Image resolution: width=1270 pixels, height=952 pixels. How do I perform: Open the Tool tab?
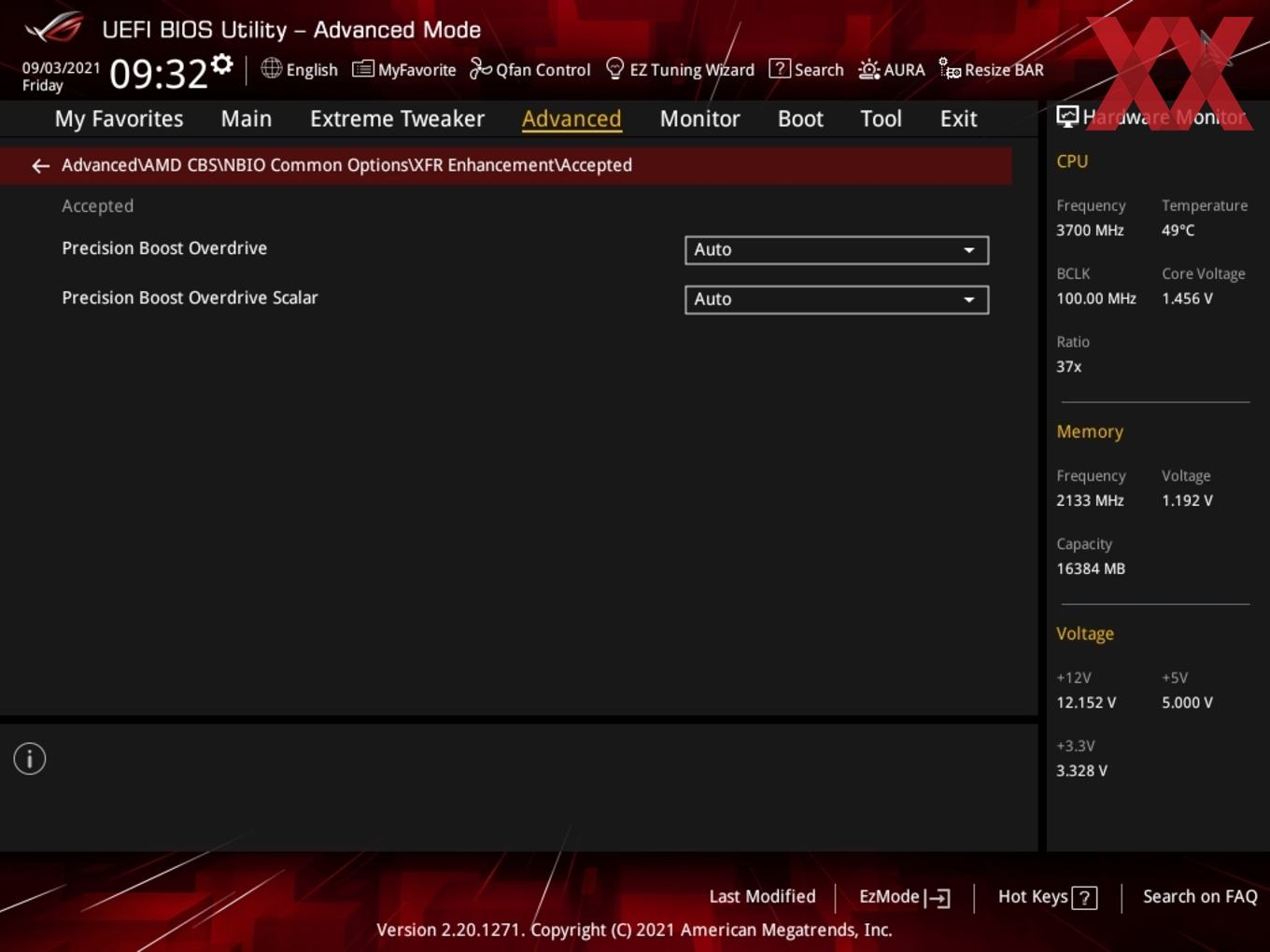881,119
